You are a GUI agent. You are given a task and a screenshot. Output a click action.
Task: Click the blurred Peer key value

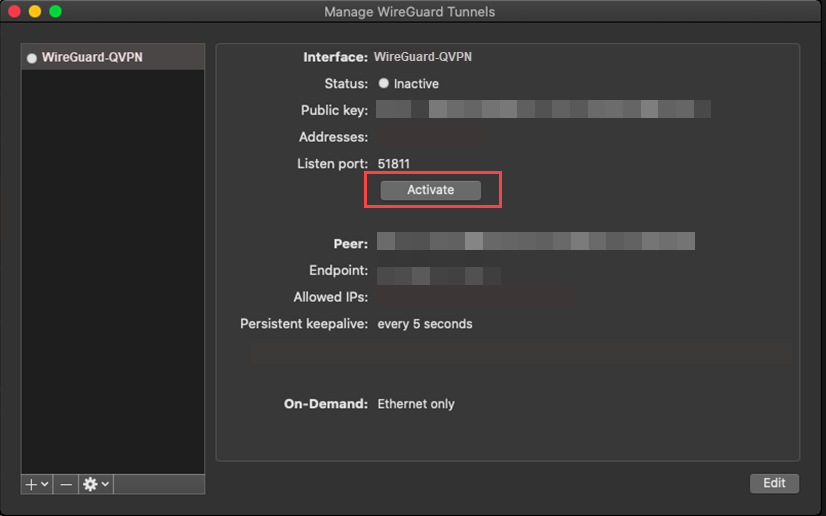pos(536,241)
